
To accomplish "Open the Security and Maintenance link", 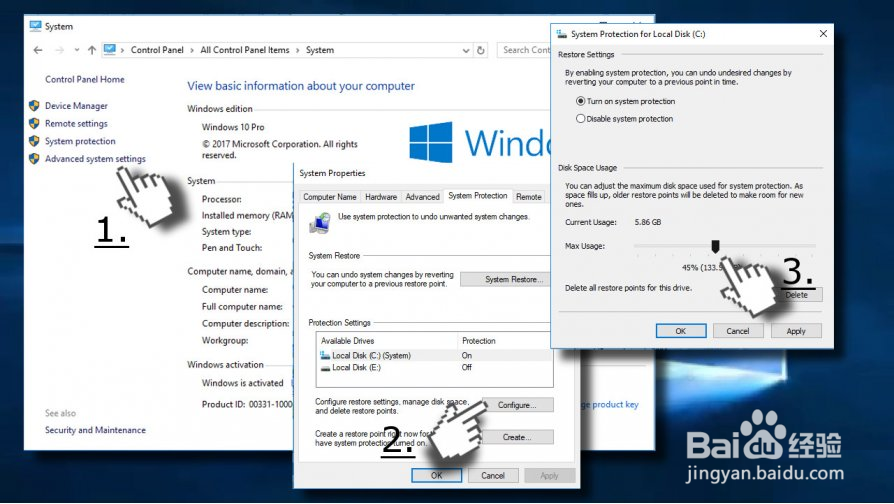I will (95, 430).
